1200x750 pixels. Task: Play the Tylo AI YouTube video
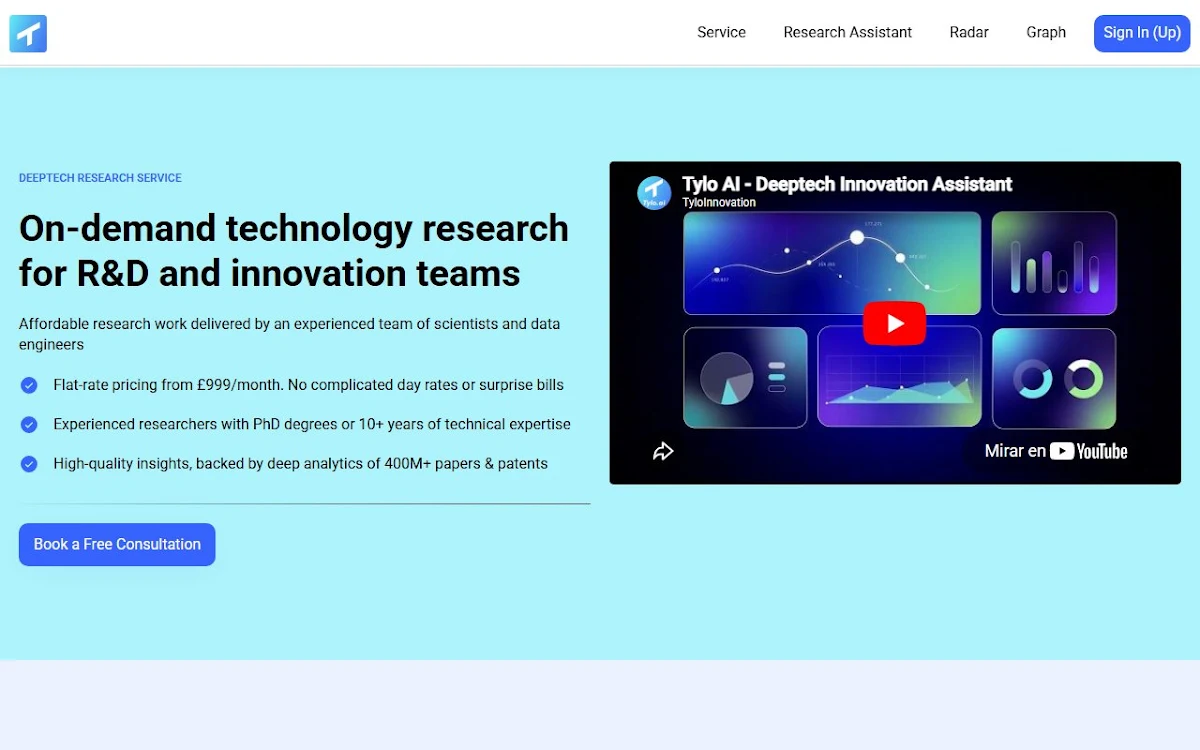pyautogui.click(x=895, y=323)
